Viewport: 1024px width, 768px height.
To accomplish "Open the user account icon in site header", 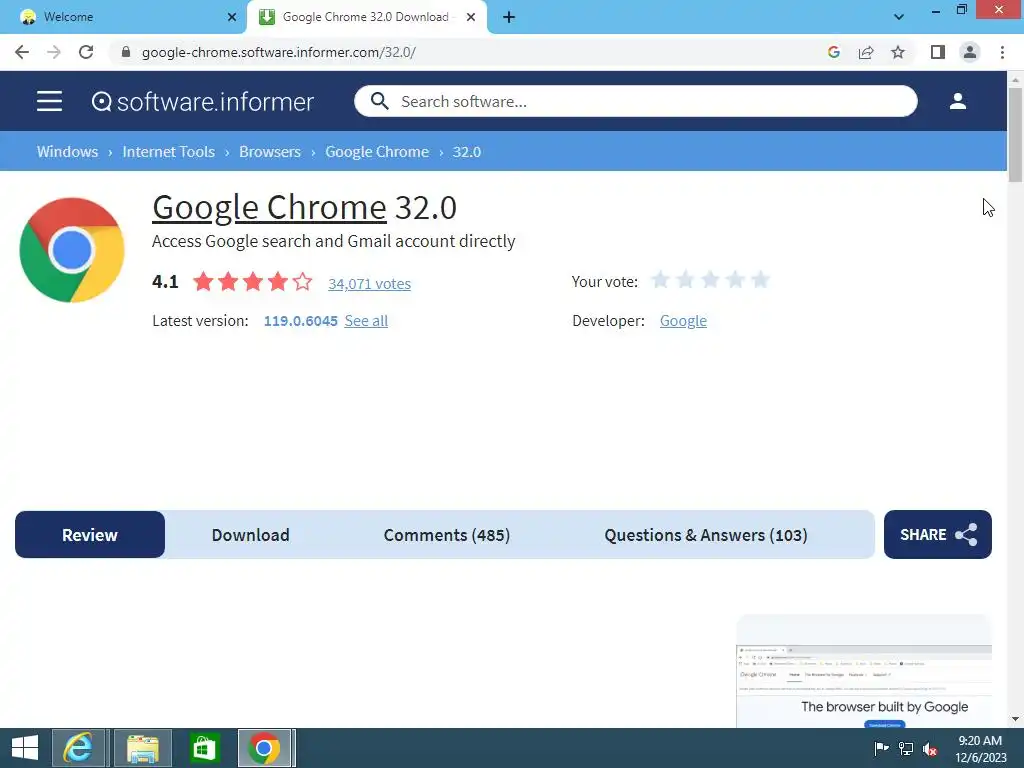I will [957, 101].
